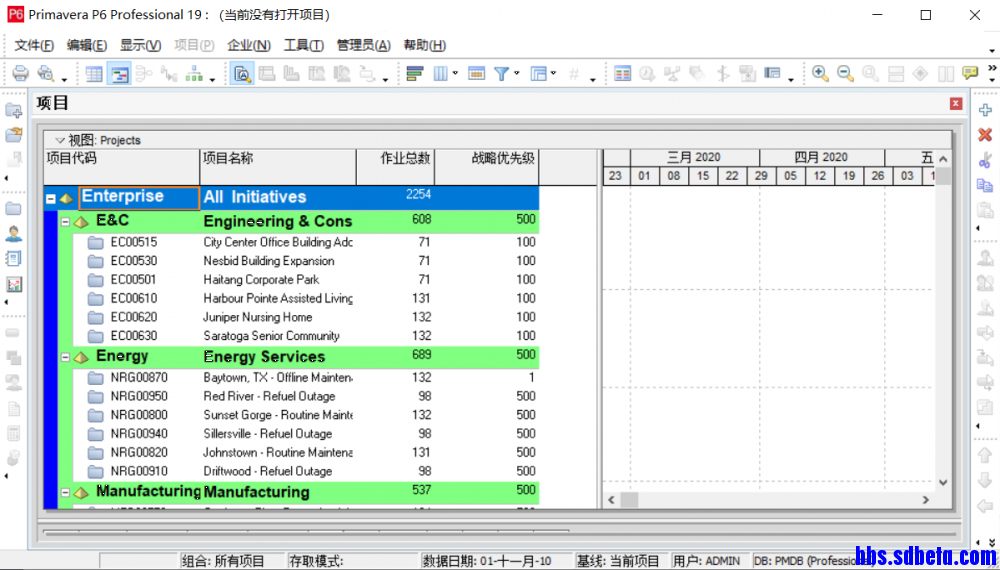Select project EC00610 Harbour Pointe
Screen dimensions: 1000x570
pos(306,298)
